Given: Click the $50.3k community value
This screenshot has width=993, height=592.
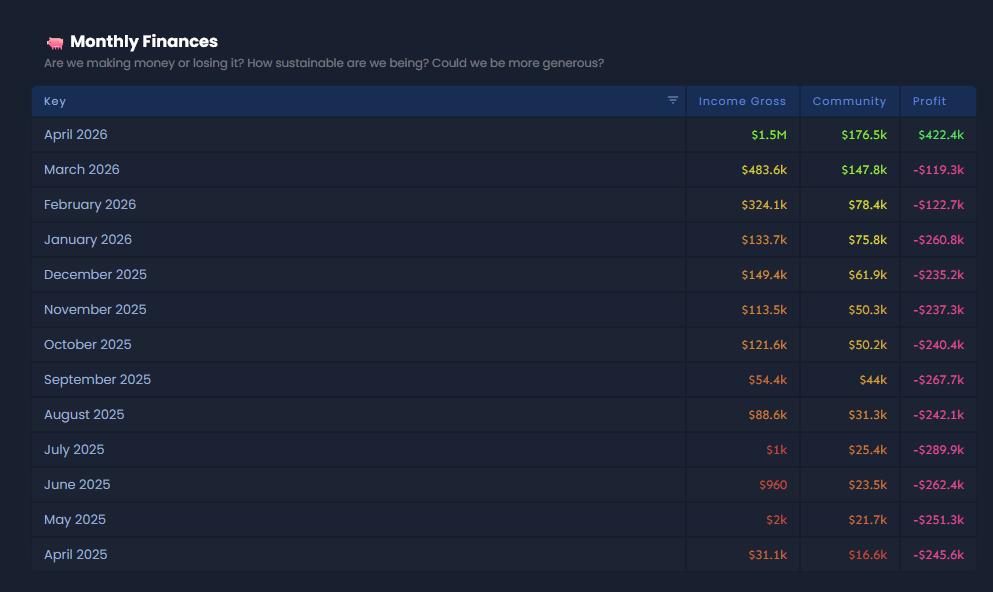Looking at the screenshot, I should coord(868,310).
